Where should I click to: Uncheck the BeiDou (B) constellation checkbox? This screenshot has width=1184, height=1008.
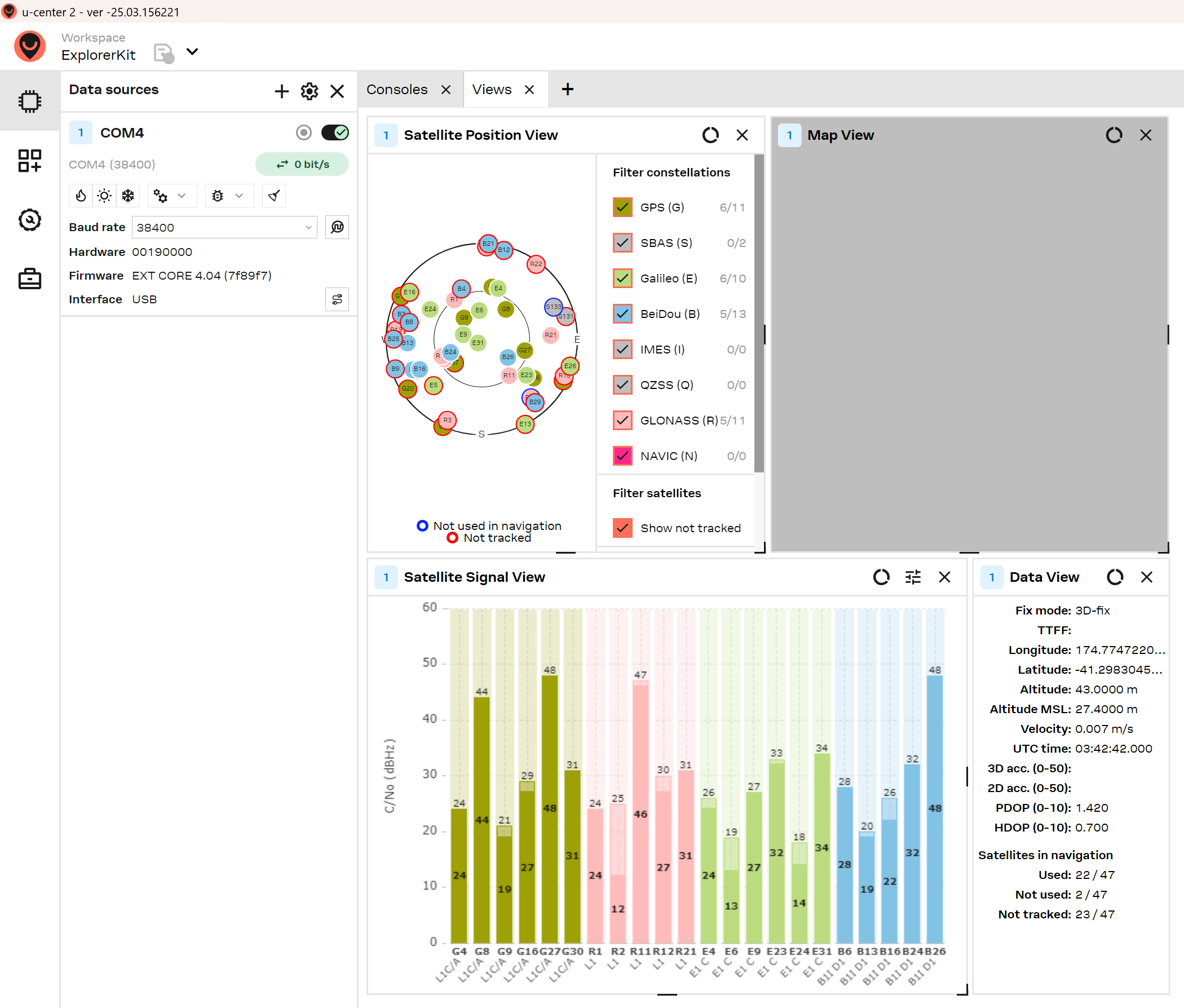(x=622, y=313)
